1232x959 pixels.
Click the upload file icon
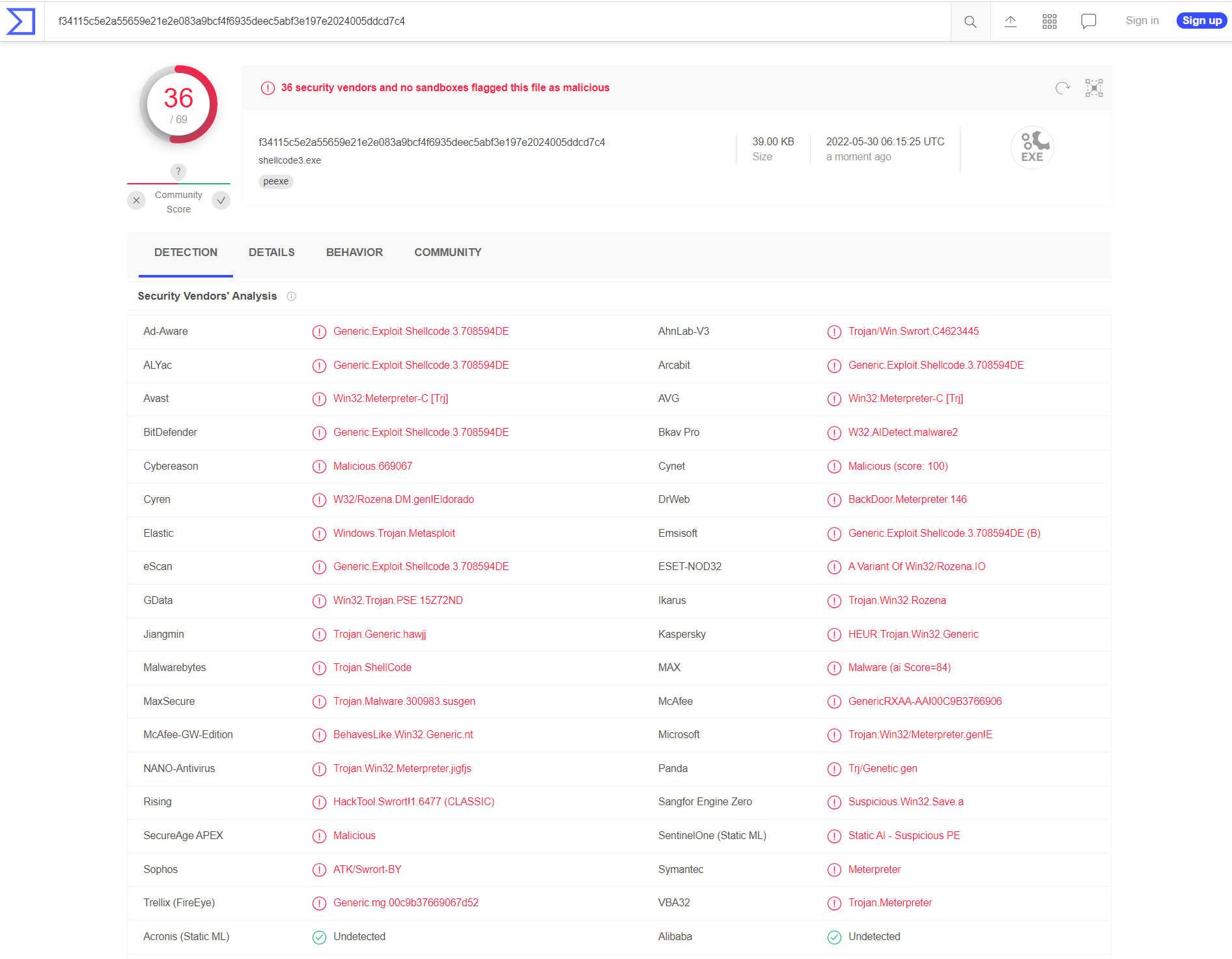1010,21
